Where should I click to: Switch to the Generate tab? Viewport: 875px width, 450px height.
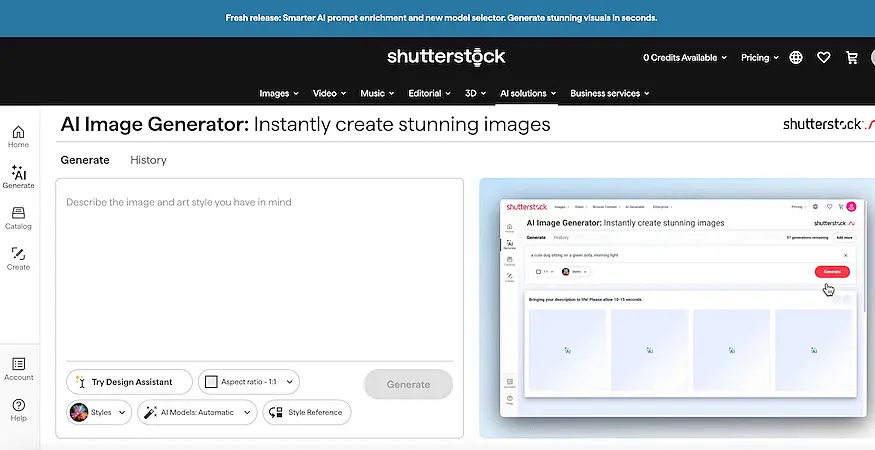85,160
